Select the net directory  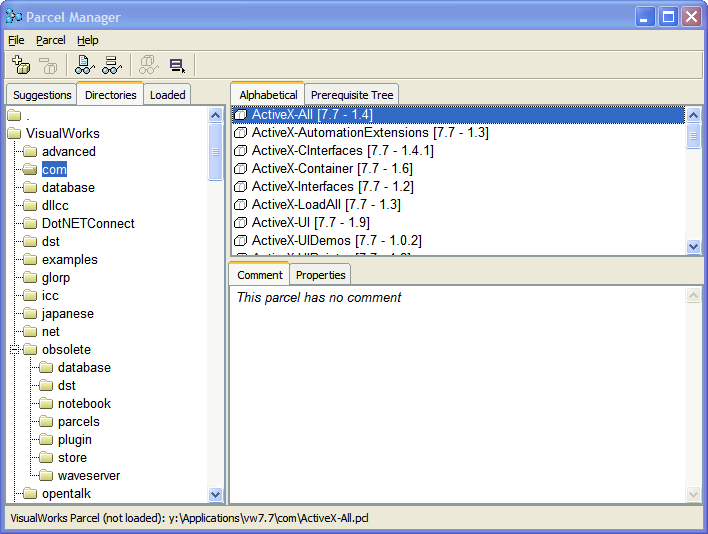(51, 332)
